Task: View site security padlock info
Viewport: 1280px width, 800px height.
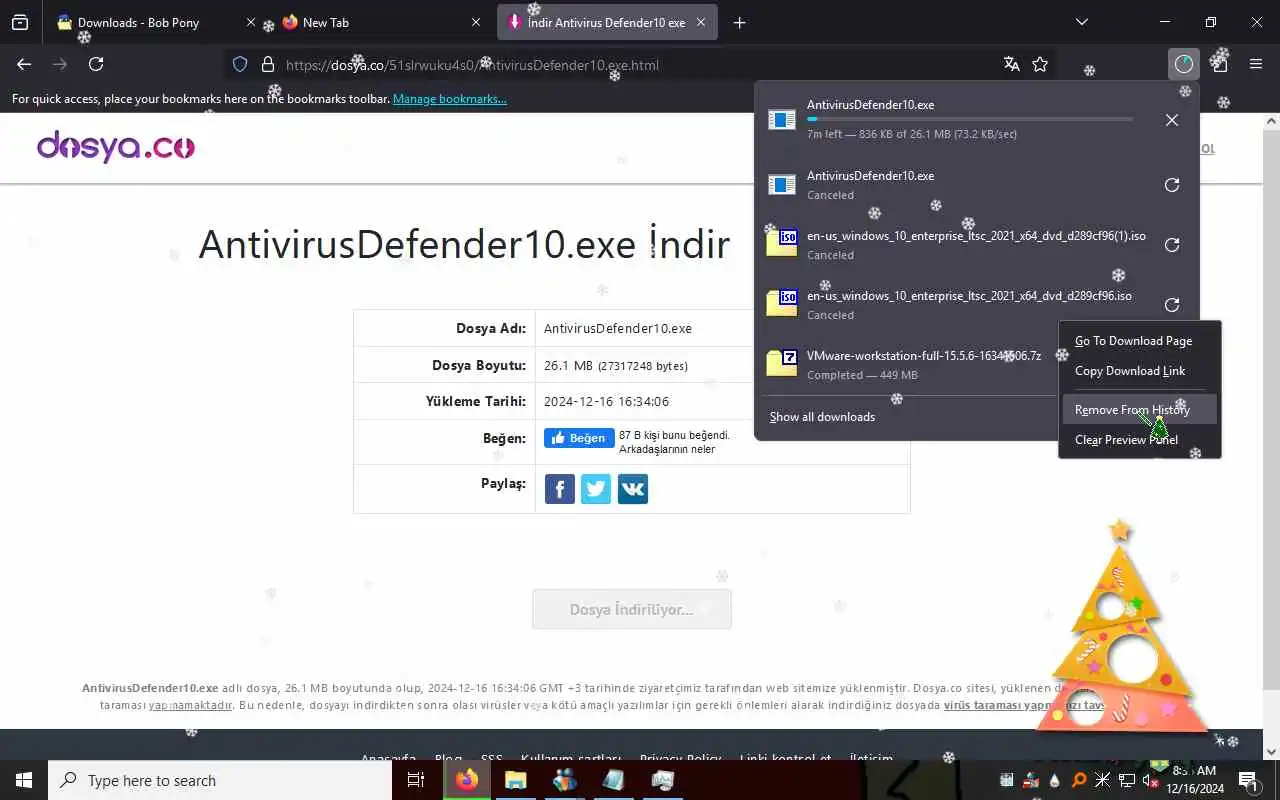Action: point(268,64)
